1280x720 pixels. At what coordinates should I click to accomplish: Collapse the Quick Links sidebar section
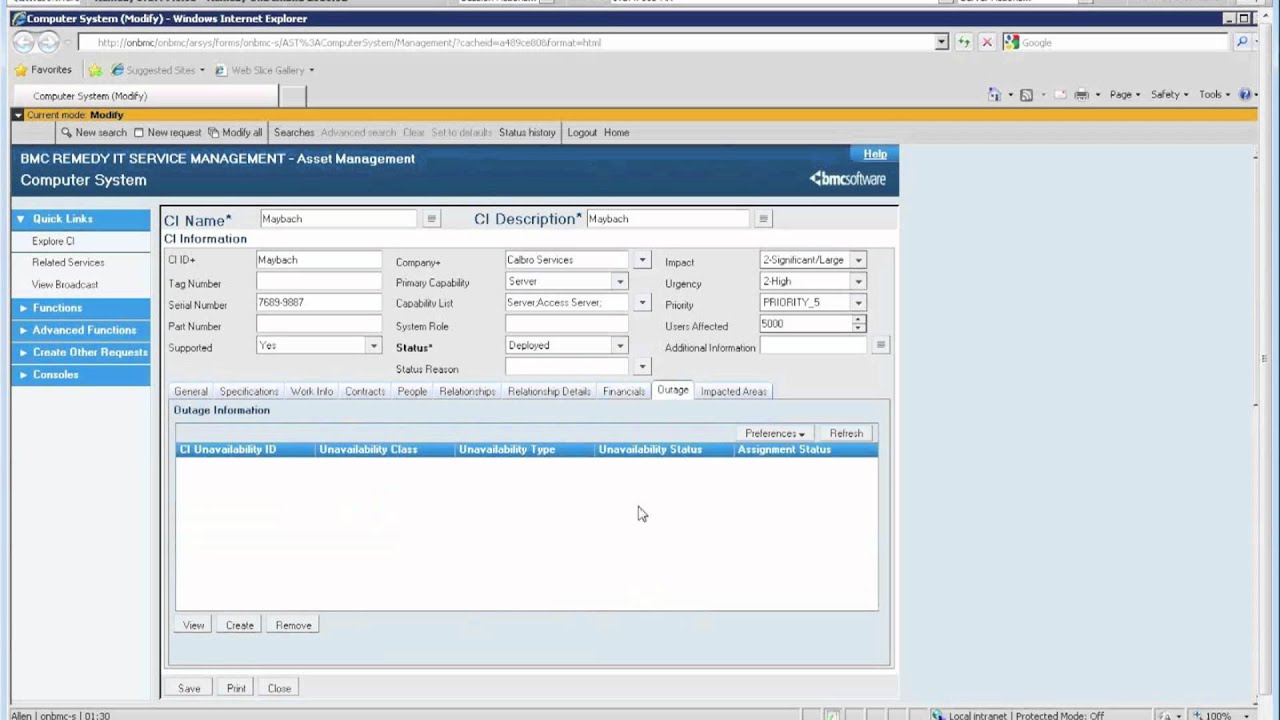(82, 218)
